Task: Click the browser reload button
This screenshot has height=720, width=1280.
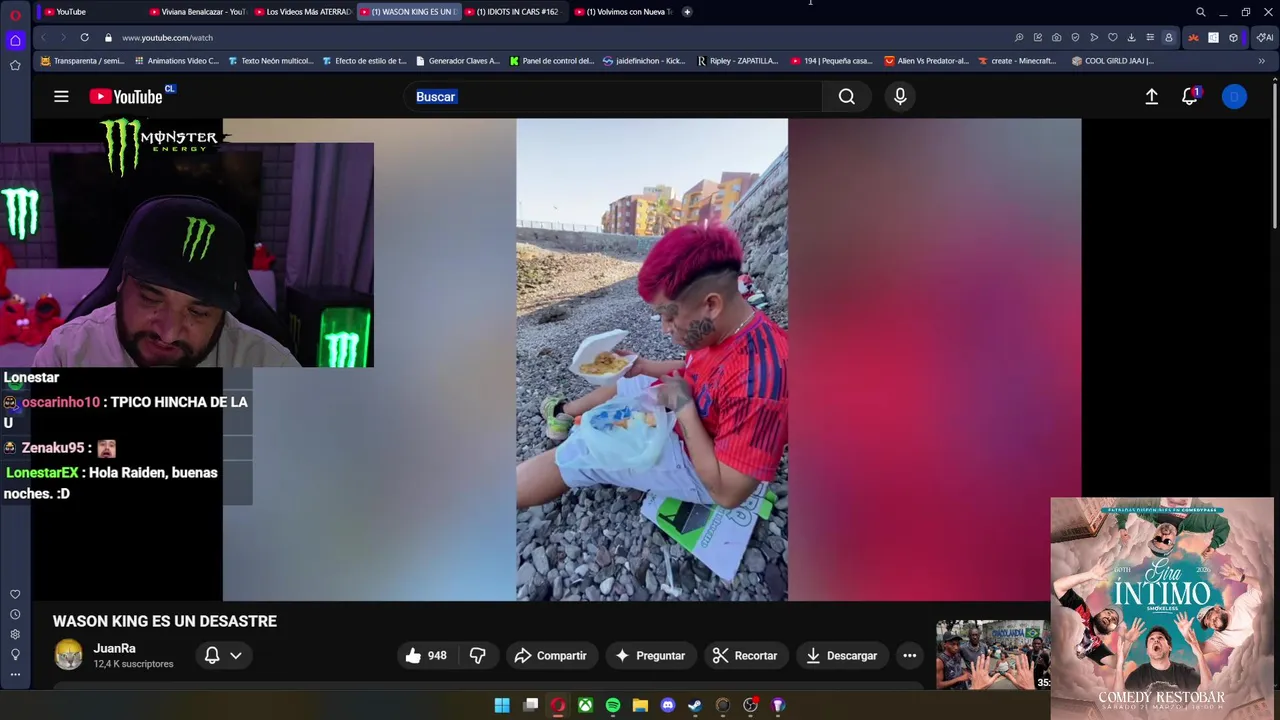Action: [83, 37]
